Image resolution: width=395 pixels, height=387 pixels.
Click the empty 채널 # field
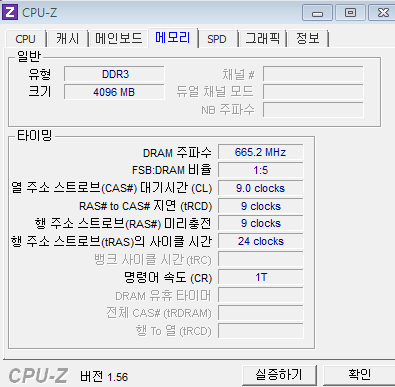pyautogui.click(x=313, y=74)
